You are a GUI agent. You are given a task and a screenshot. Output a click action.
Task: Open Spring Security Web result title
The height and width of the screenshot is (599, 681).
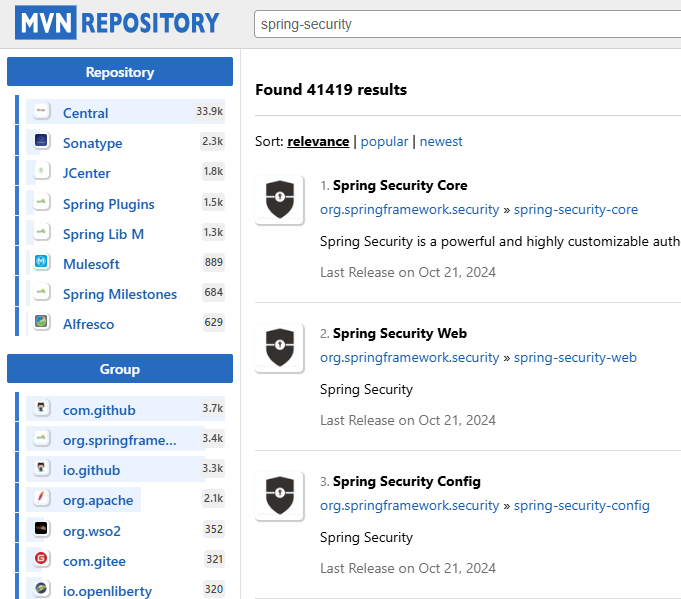(x=400, y=333)
